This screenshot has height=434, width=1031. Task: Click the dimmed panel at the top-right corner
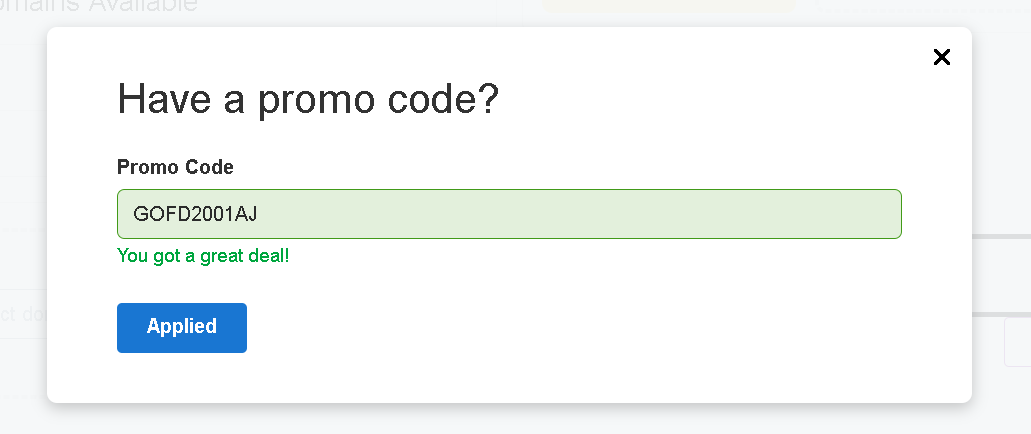pos(920,7)
